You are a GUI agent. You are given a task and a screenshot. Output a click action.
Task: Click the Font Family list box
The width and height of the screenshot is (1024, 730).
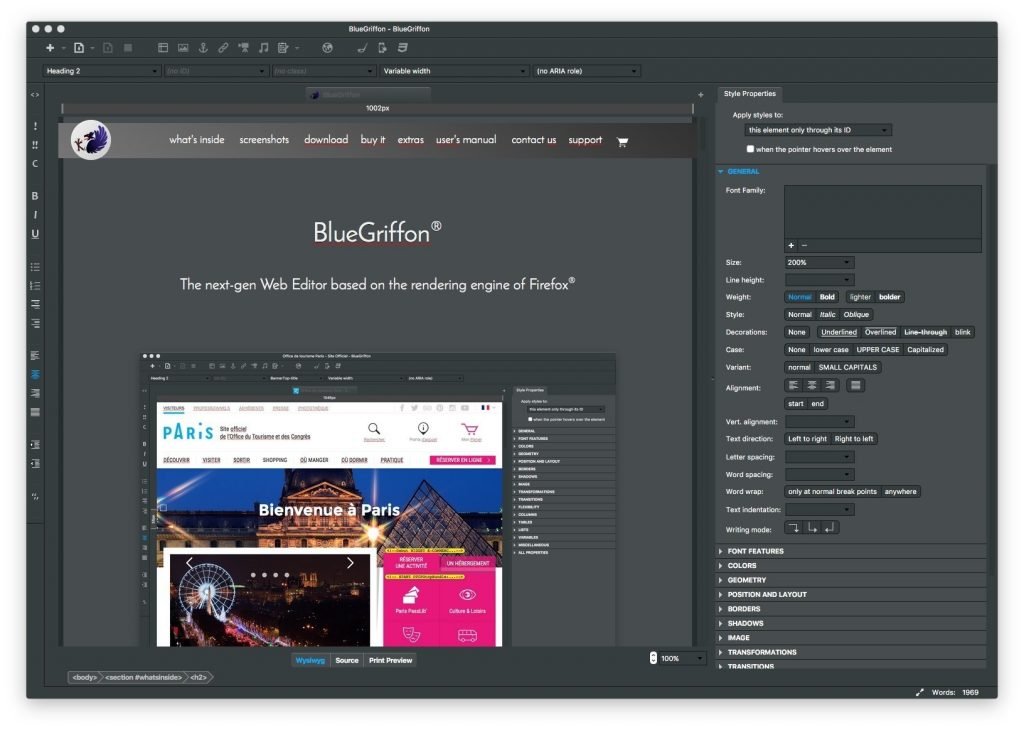tap(882, 212)
